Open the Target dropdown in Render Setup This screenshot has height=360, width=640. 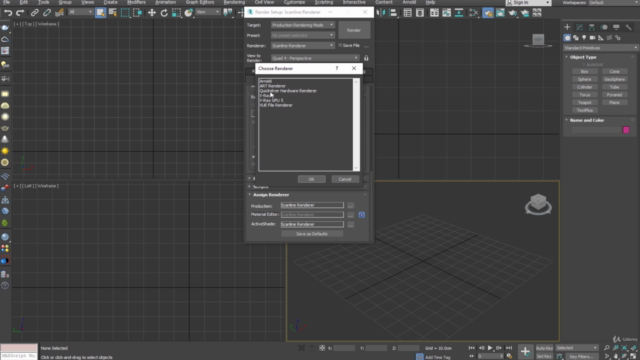point(303,25)
